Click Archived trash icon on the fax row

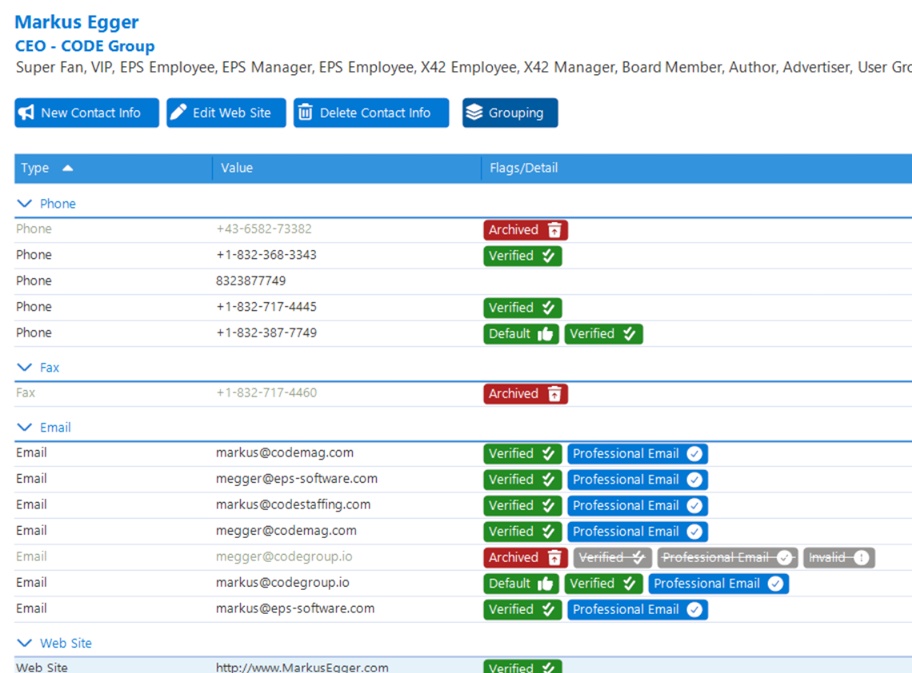554,394
